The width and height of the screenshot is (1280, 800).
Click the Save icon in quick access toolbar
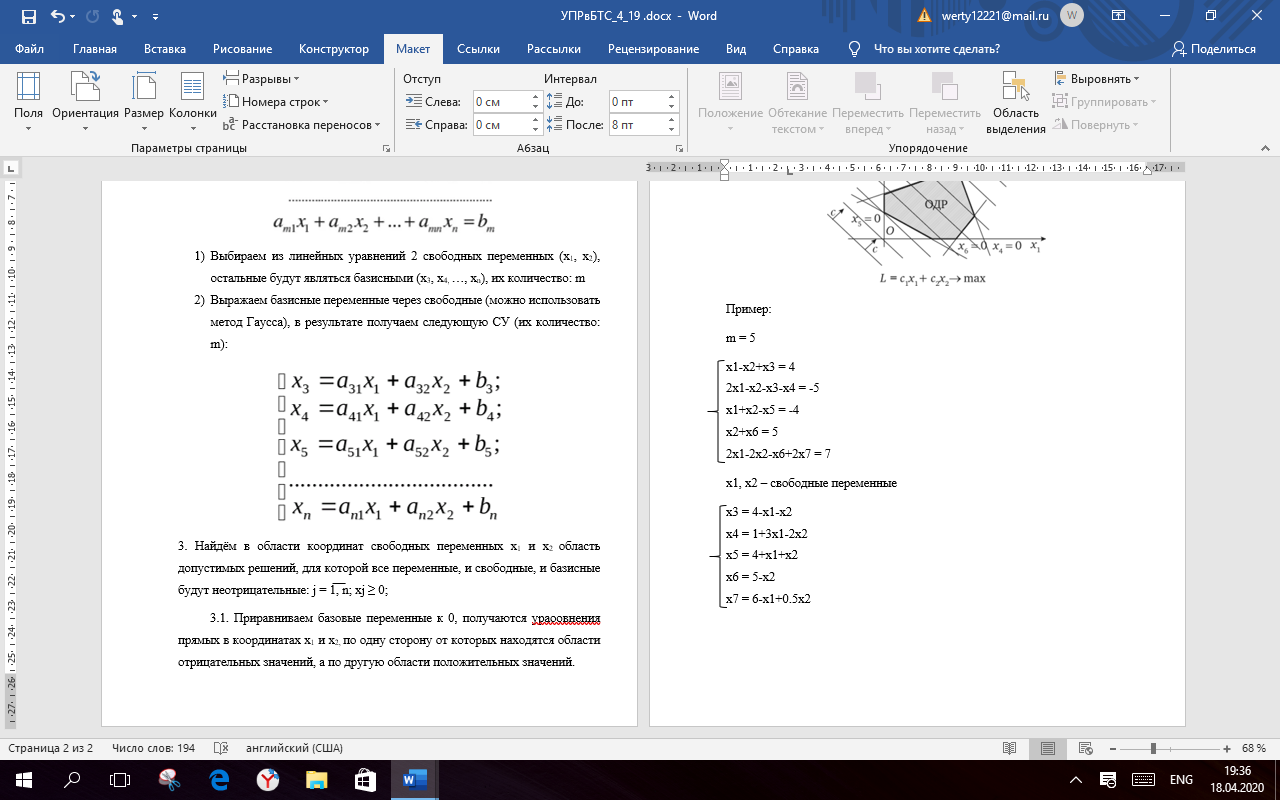(28, 16)
